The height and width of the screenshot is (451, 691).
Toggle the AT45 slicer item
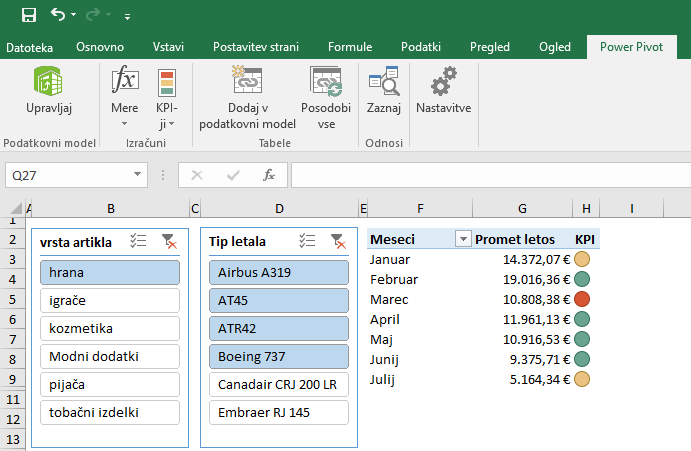pos(279,301)
